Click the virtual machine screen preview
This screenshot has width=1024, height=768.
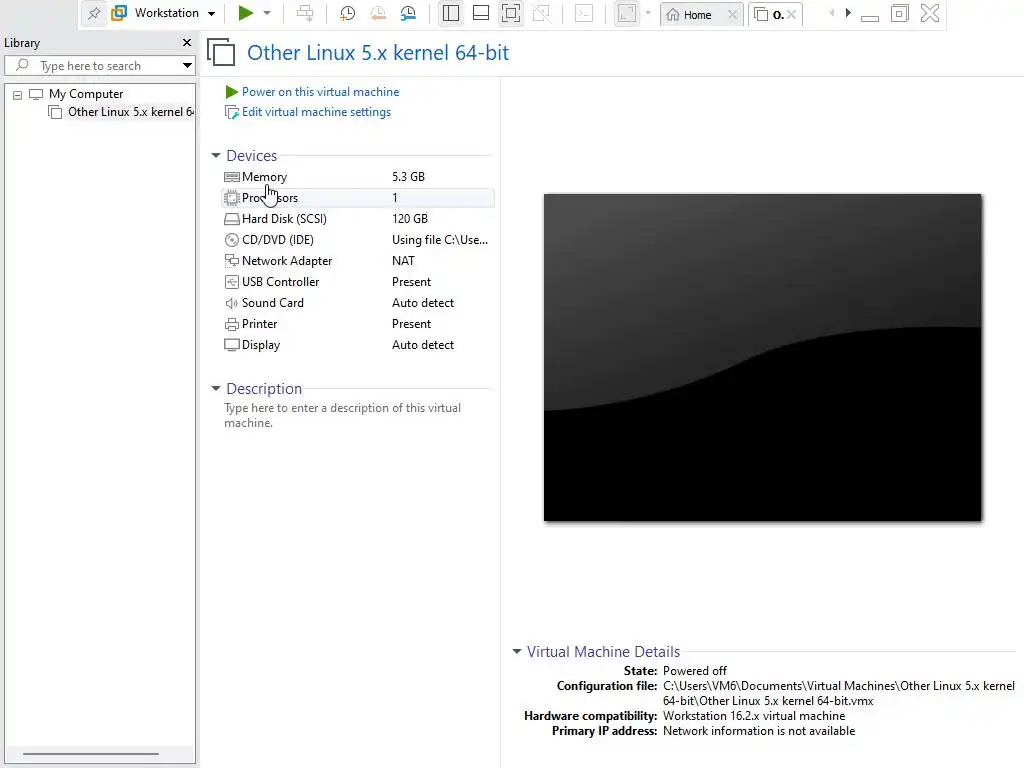[762, 357]
